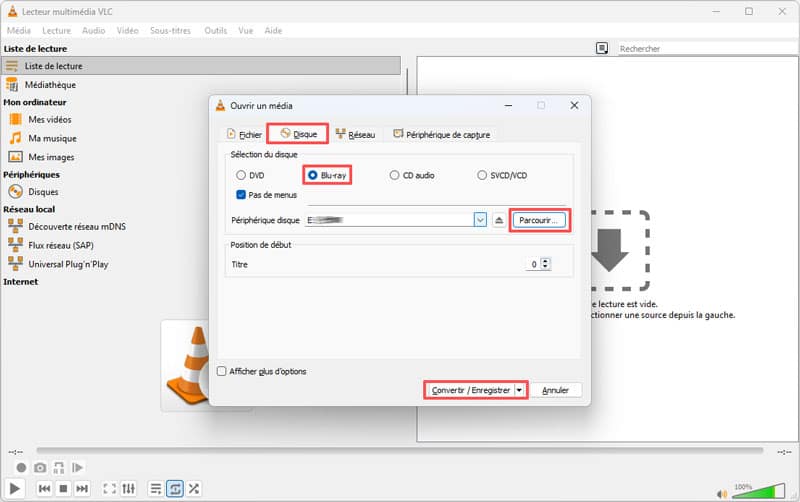Open the Sous-titres menu
This screenshot has height=502, width=800.
pos(172,31)
